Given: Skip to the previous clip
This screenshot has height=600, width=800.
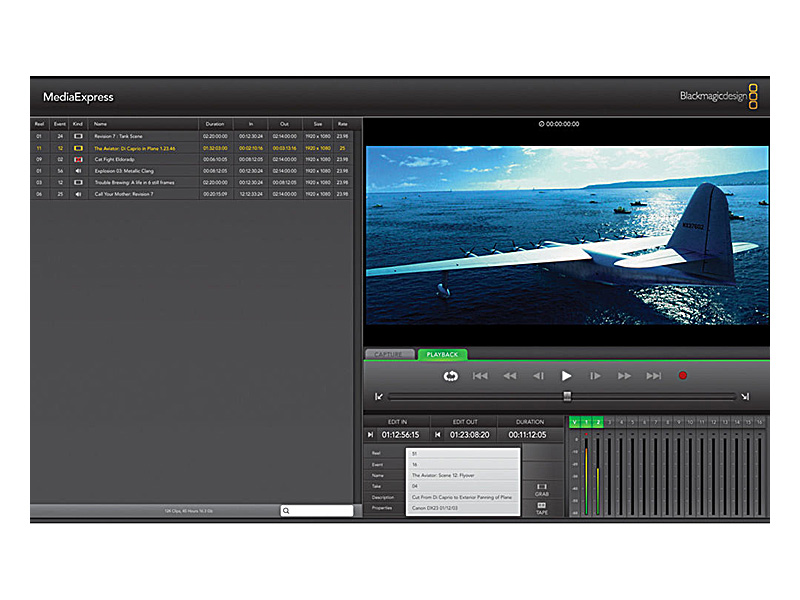Looking at the screenshot, I should [x=480, y=376].
